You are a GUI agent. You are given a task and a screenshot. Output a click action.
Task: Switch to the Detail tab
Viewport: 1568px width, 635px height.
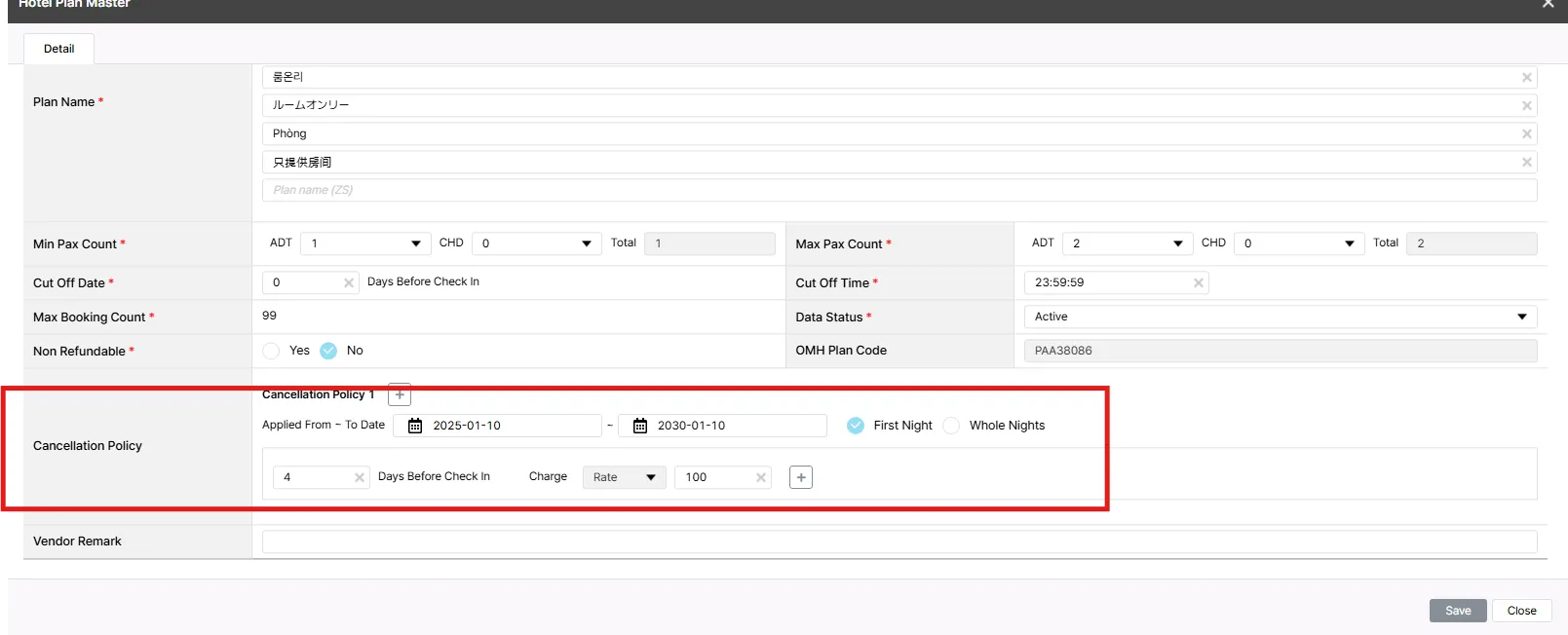(58, 49)
